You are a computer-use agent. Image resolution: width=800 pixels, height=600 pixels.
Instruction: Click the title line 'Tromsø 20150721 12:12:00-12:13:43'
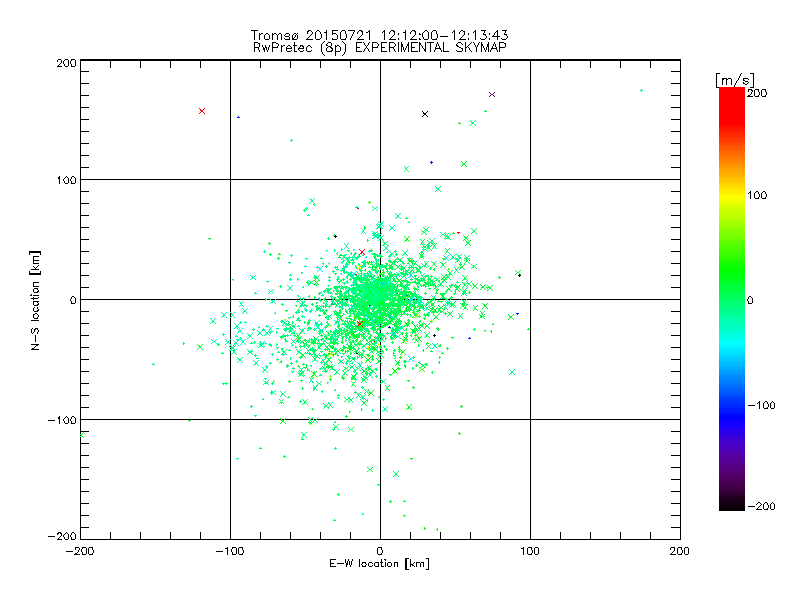[379, 35]
